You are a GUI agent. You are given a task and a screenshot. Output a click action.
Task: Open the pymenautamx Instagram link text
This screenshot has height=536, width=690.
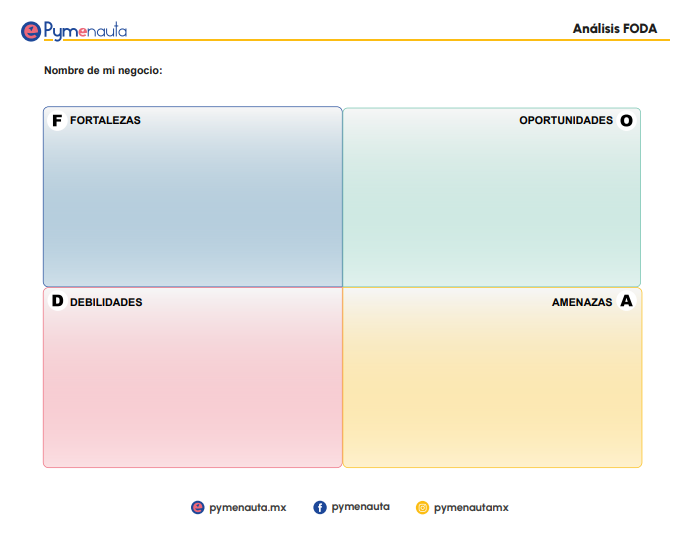471,507
